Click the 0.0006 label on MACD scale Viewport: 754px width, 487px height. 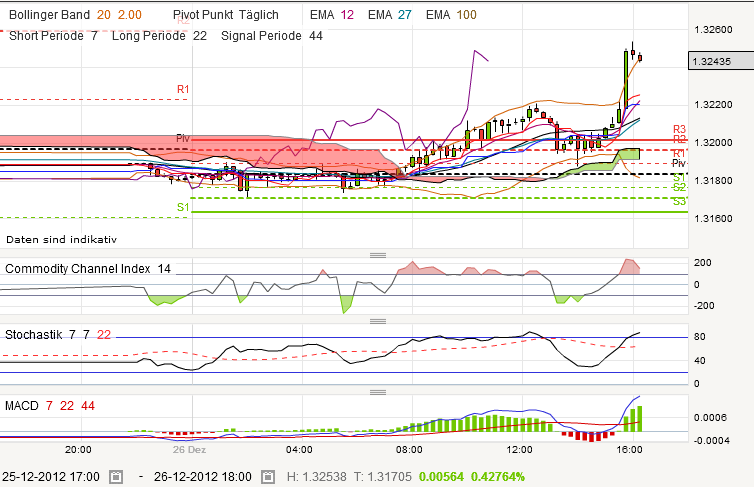710,418
